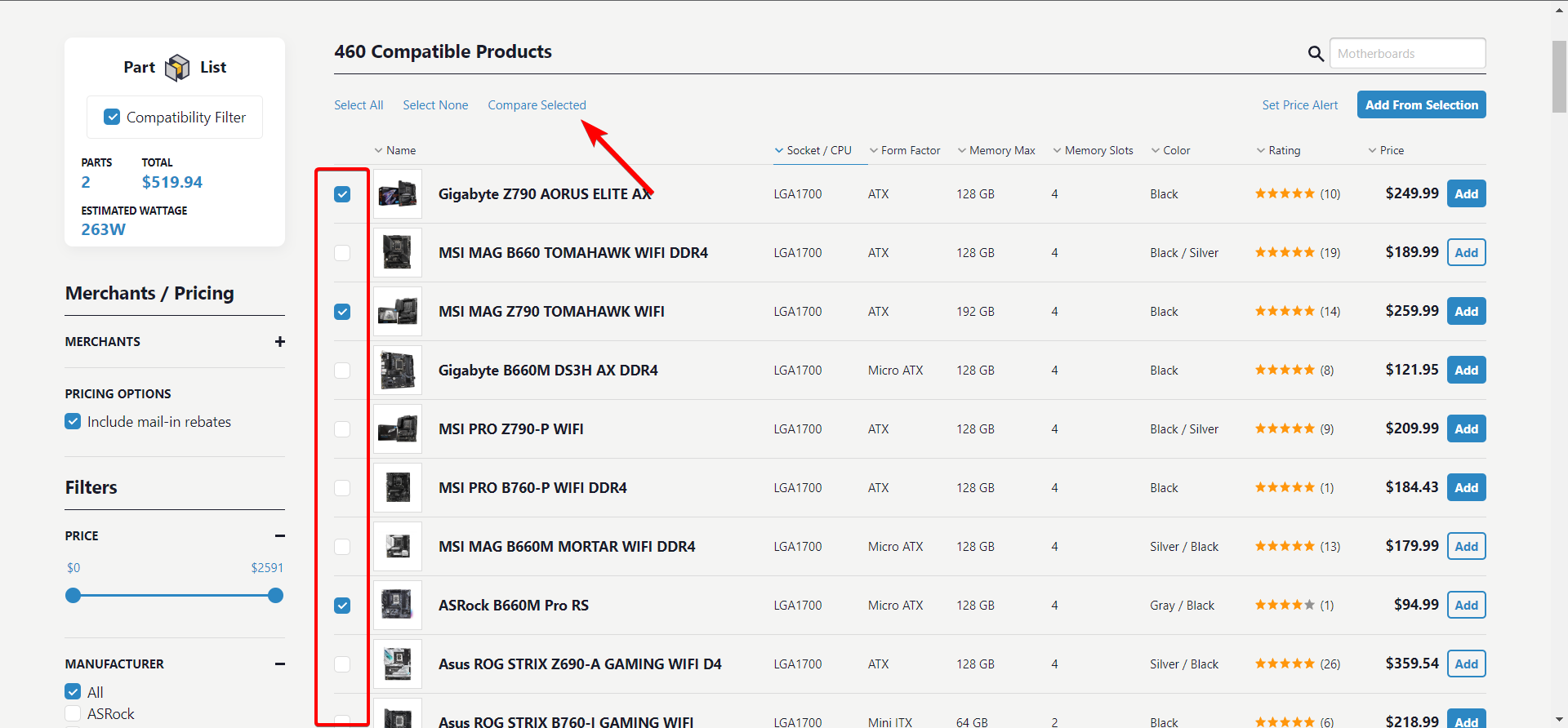Check MSI PRO B760-P WIFI DDR4 checkbox
The image size is (1568, 728).
tap(342, 488)
